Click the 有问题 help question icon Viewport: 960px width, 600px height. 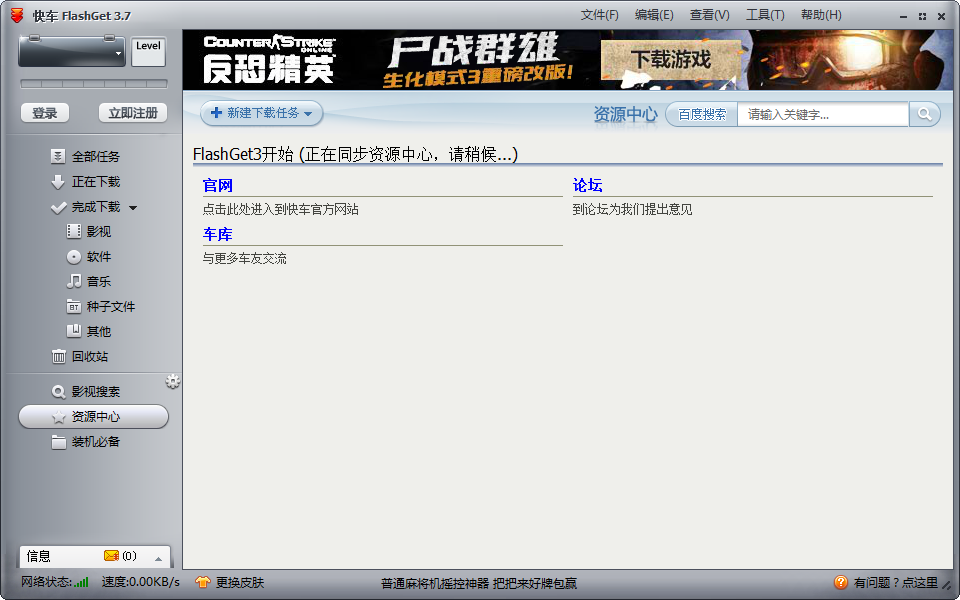[841, 582]
